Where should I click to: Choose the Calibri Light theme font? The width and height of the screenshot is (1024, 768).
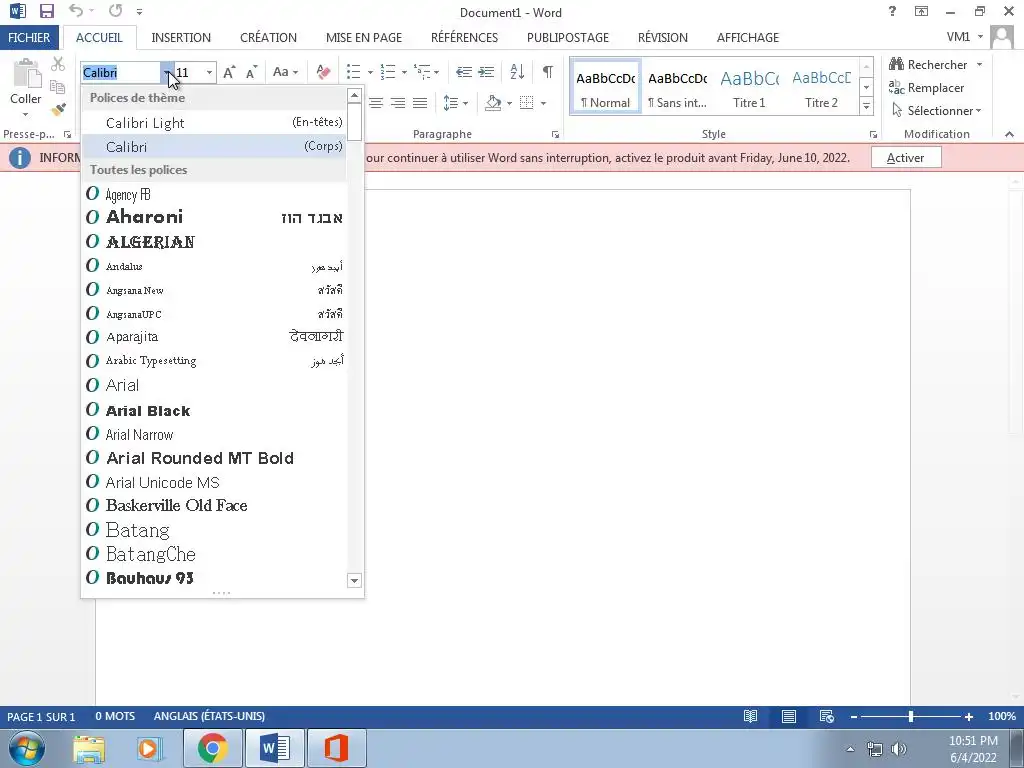tap(214, 123)
